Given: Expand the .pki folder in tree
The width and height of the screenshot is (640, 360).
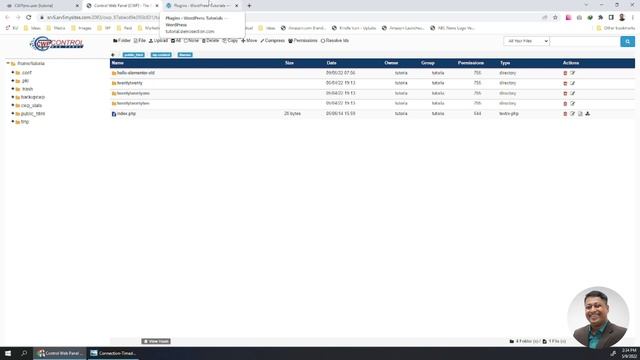Looking at the screenshot, I should [x=13, y=81].
